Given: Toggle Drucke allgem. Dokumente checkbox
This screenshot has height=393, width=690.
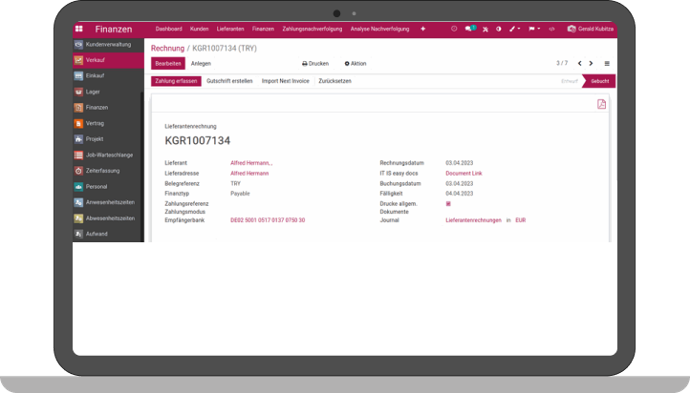Looking at the screenshot, I should (448, 204).
